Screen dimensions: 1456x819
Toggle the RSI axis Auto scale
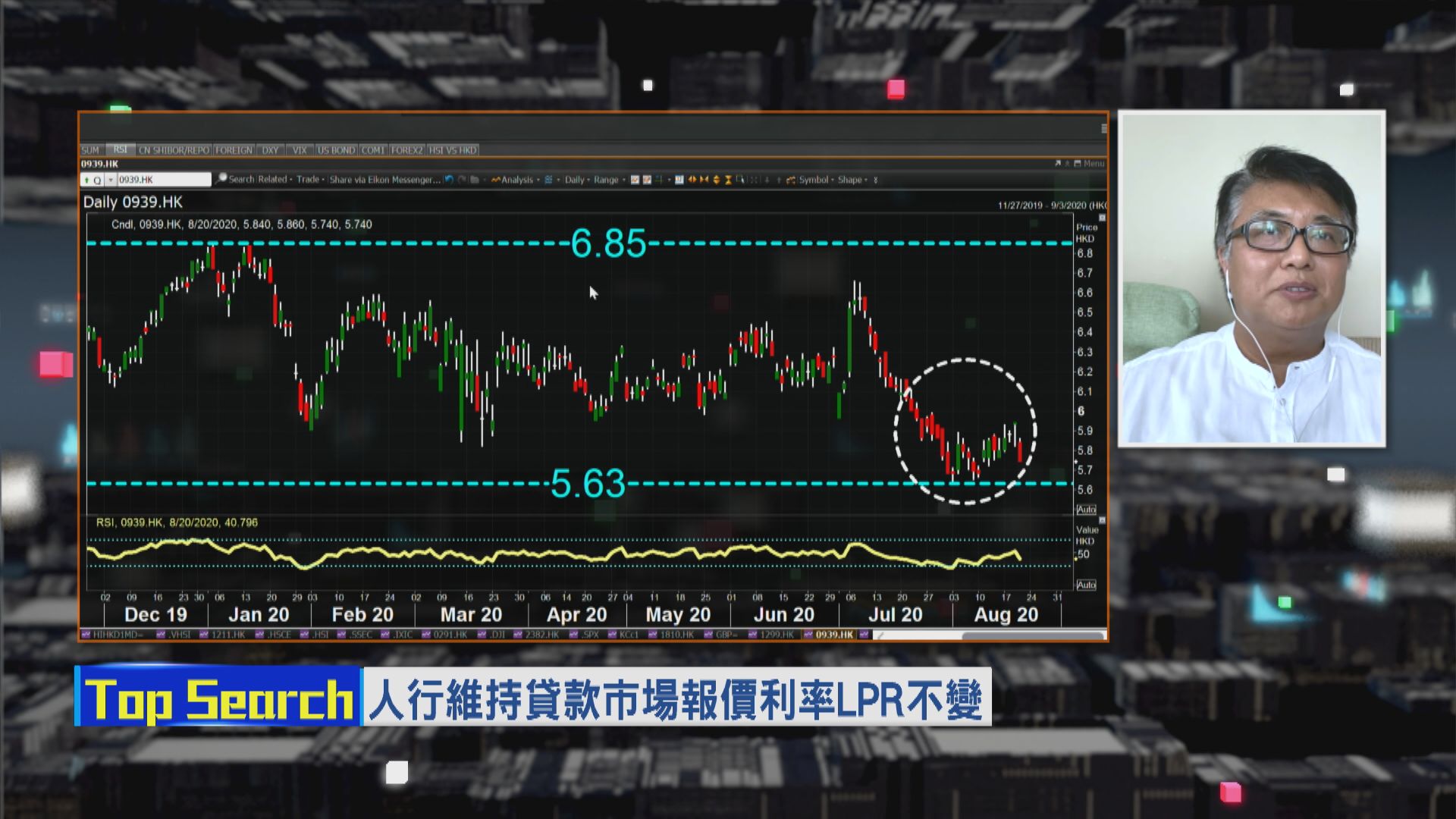coord(1086,585)
